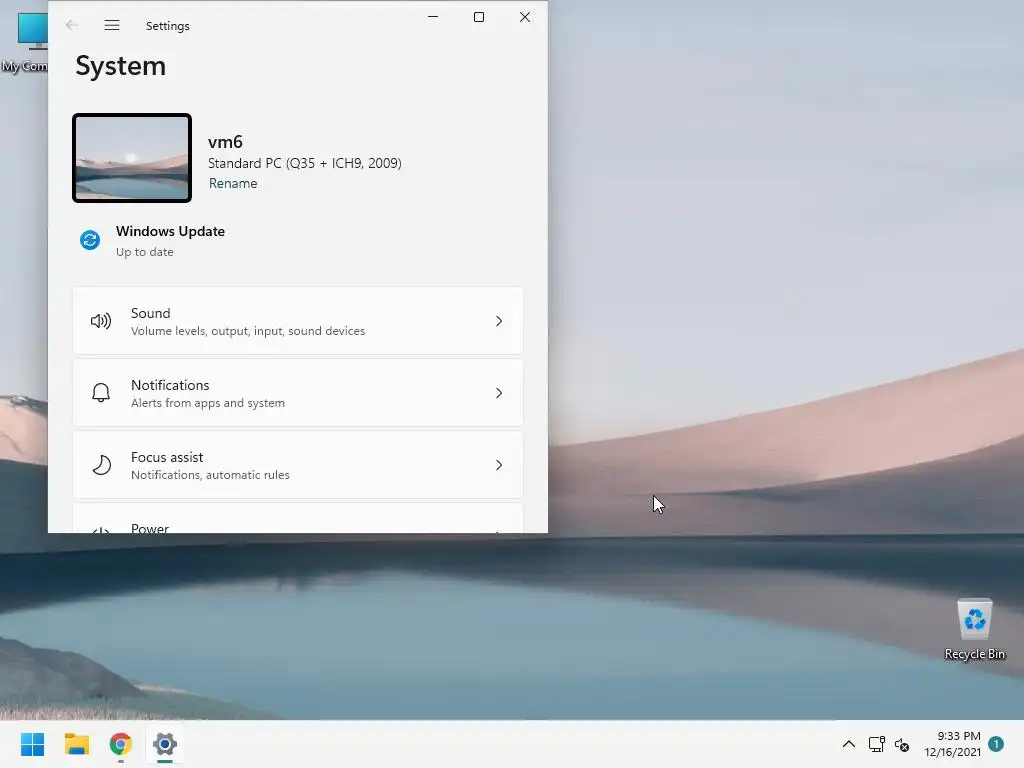Click the Notifications bell icon

[x=101, y=392]
